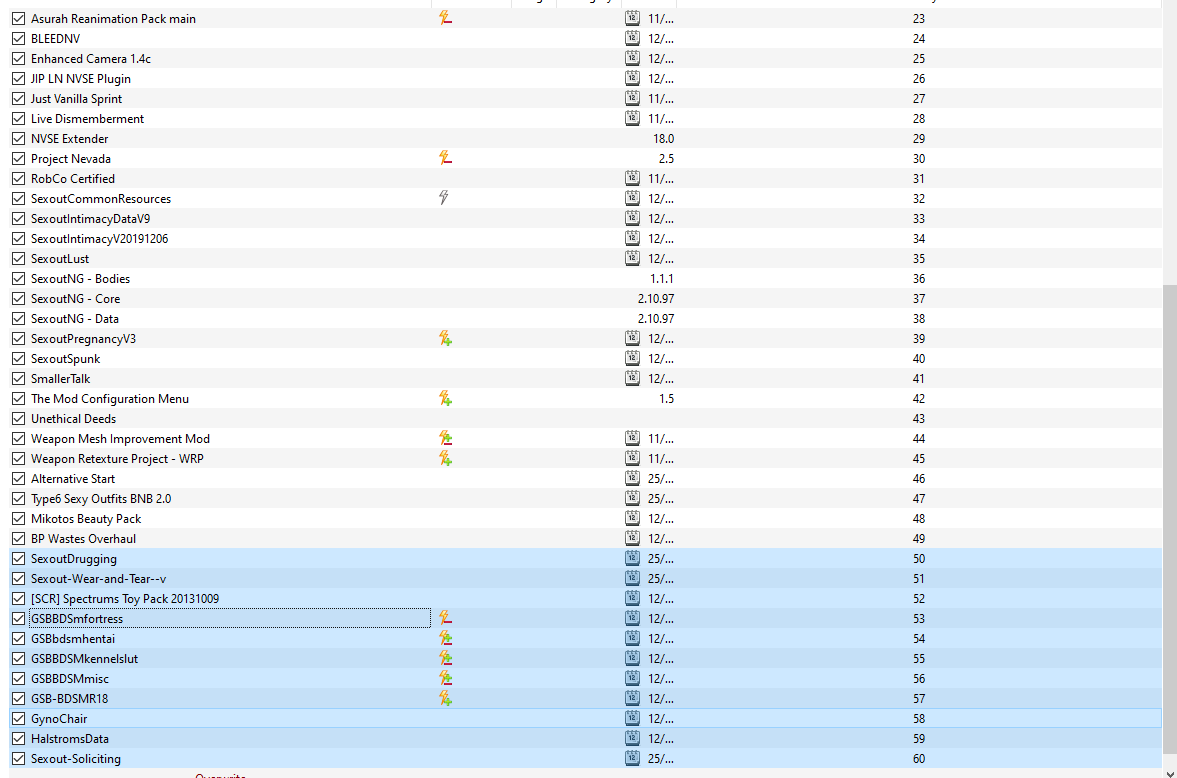This screenshot has width=1177, height=778.
Task: Click the scroll down arrow of the mod list
Action: (x=1169, y=774)
